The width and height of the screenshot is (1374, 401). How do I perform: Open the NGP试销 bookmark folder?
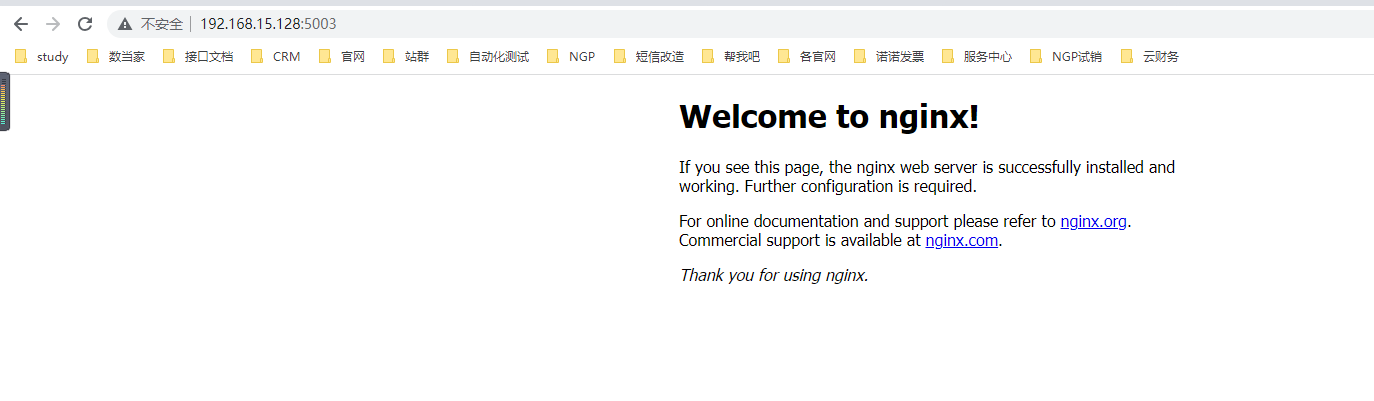pyautogui.click(x=1066, y=57)
